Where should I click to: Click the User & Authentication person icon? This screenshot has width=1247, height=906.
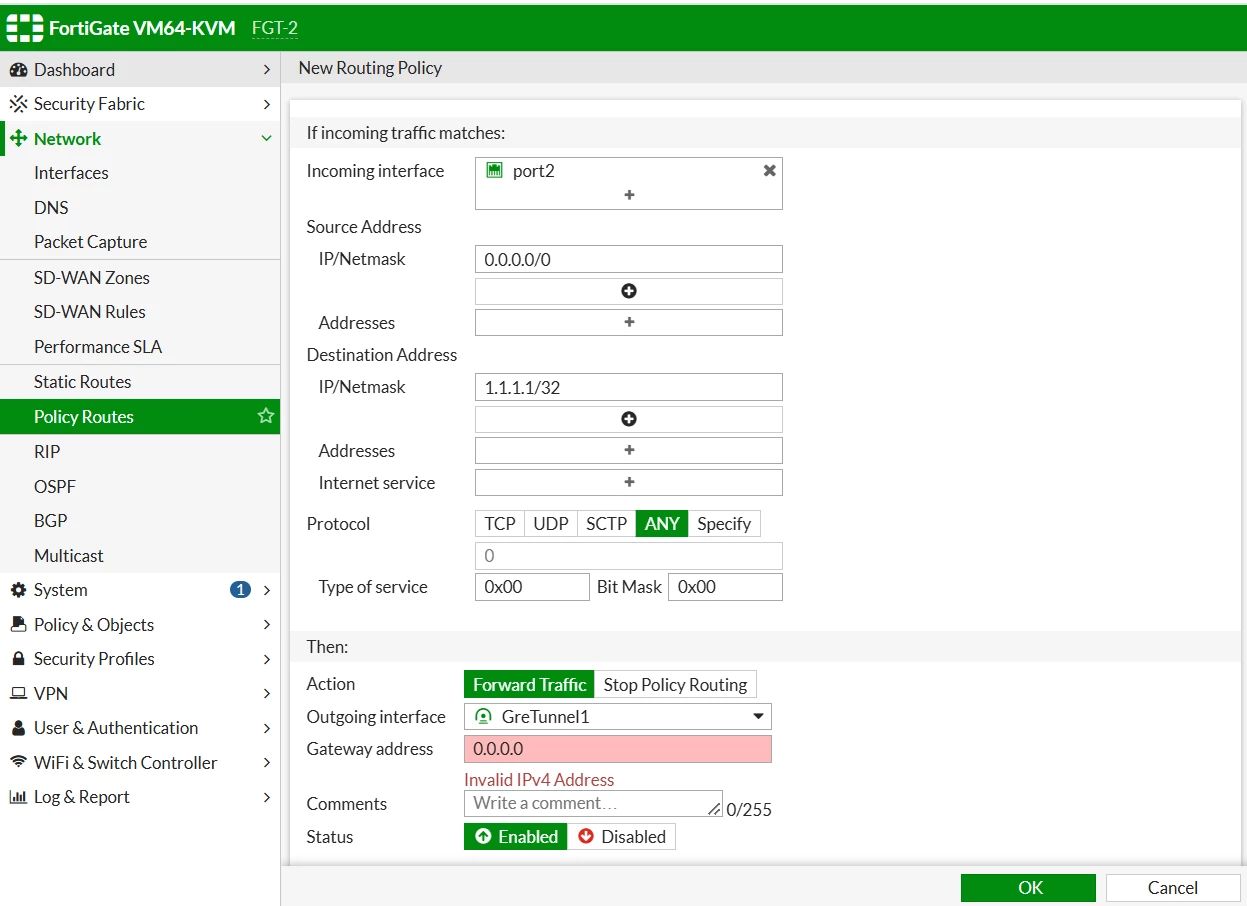click(18, 728)
